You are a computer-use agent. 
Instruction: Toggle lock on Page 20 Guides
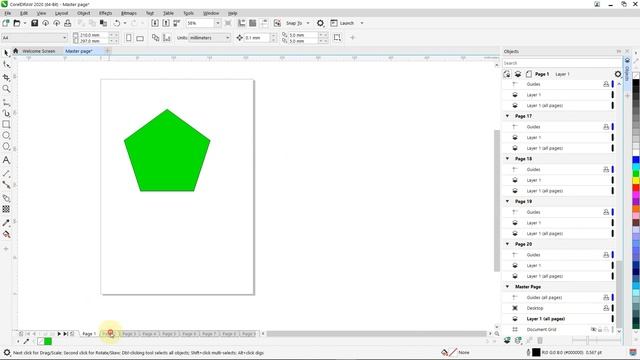pos(606,255)
